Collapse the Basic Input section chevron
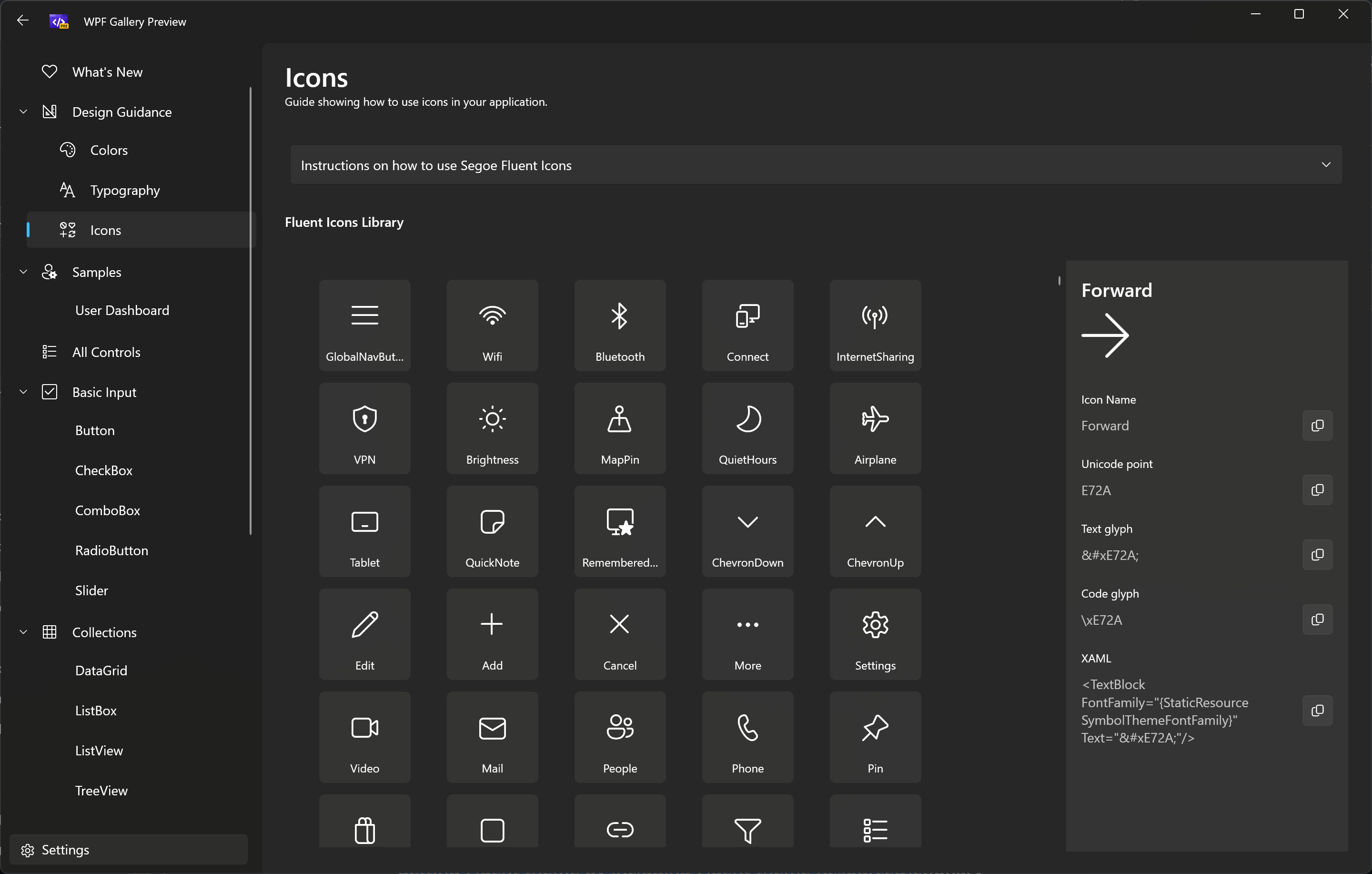The width and height of the screenshot is (1372, 874). pos(23,392)
